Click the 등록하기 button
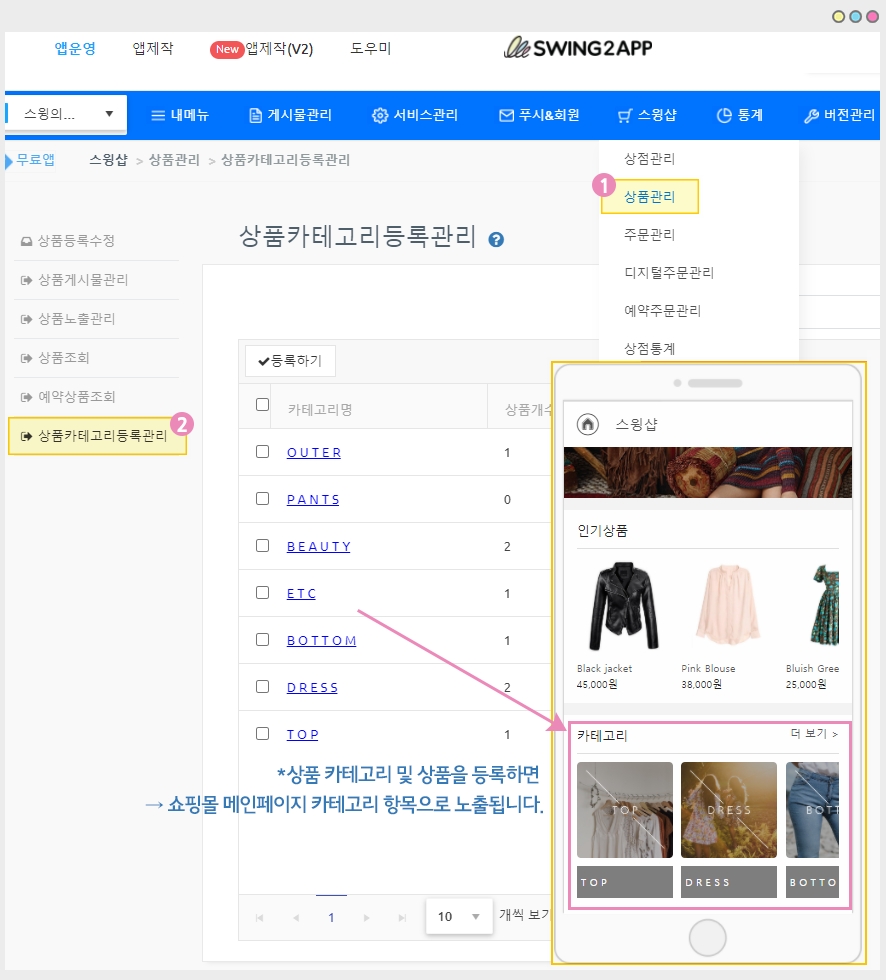 (291, 361)
